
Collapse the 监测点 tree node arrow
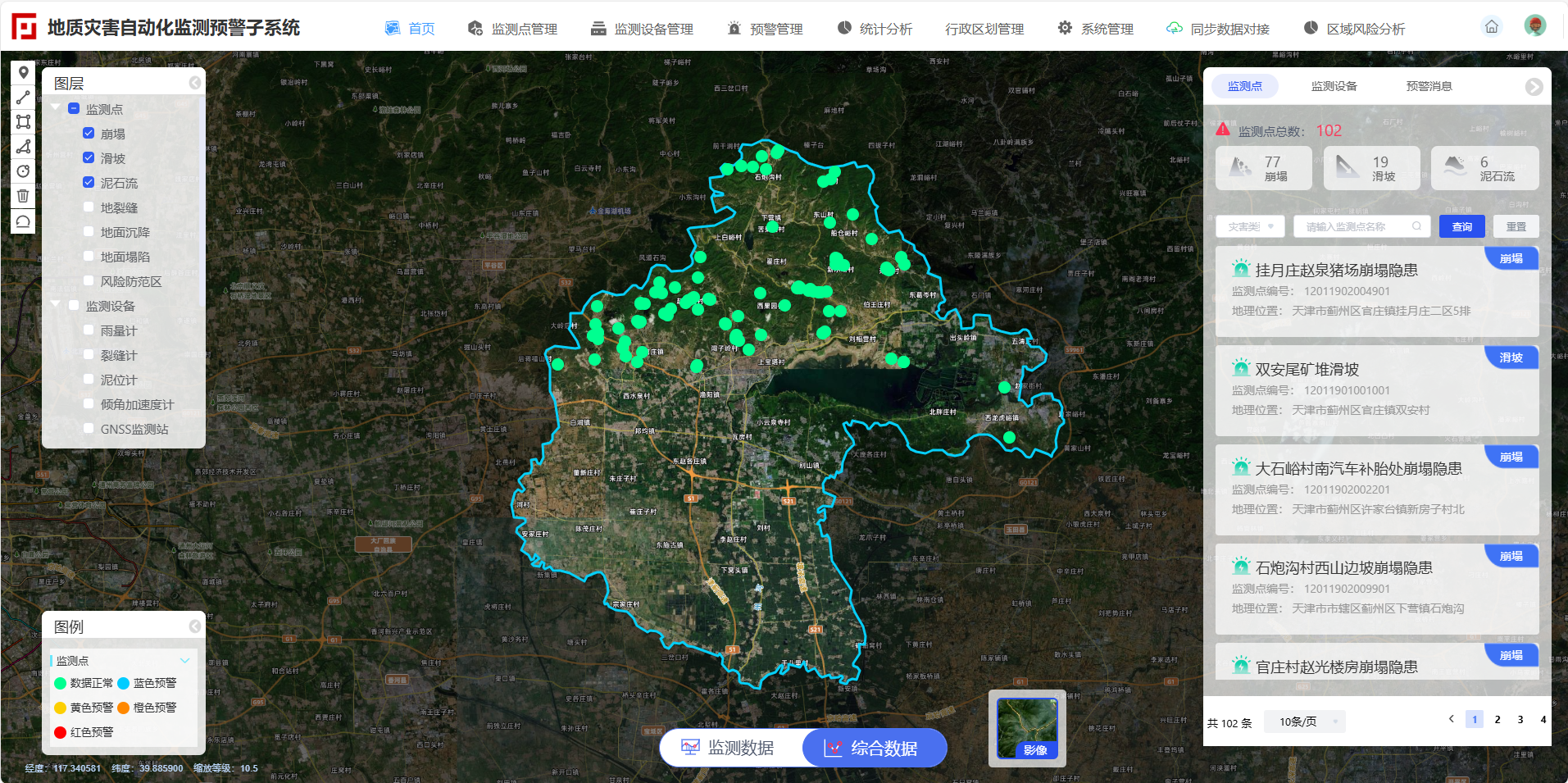56,108
